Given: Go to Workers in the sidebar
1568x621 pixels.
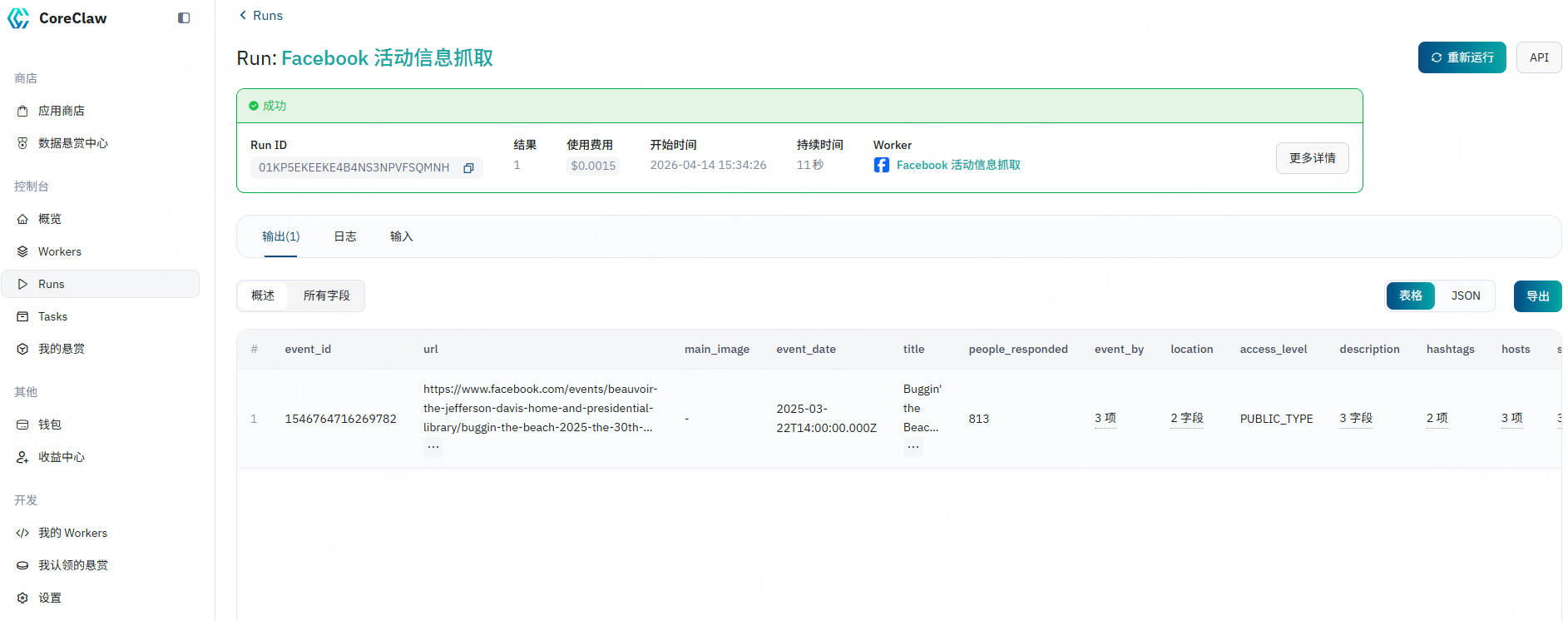Looking at the screenshot, I should click(x=59, y=251).
